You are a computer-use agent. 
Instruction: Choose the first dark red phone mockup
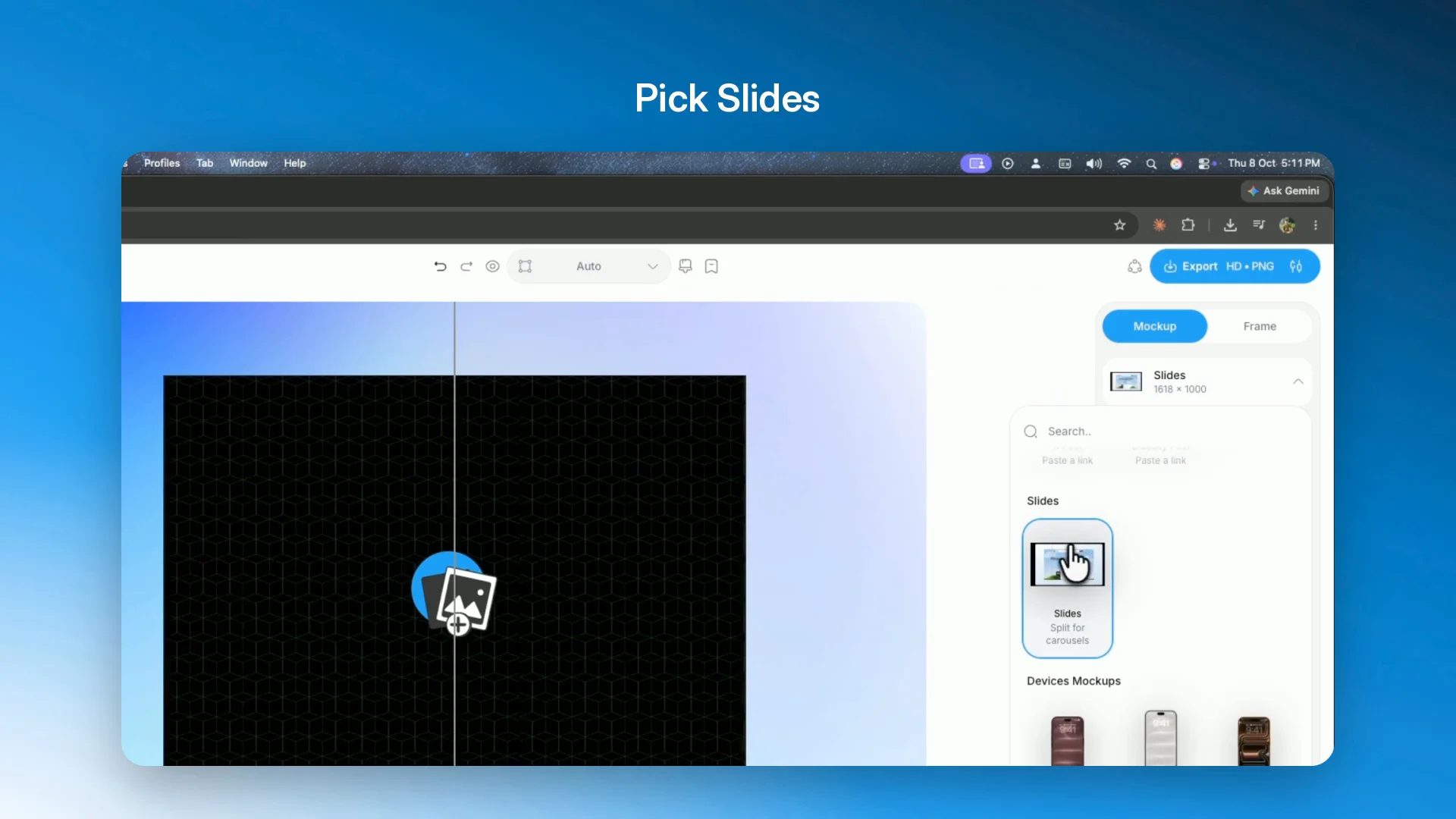[1068, 741]
